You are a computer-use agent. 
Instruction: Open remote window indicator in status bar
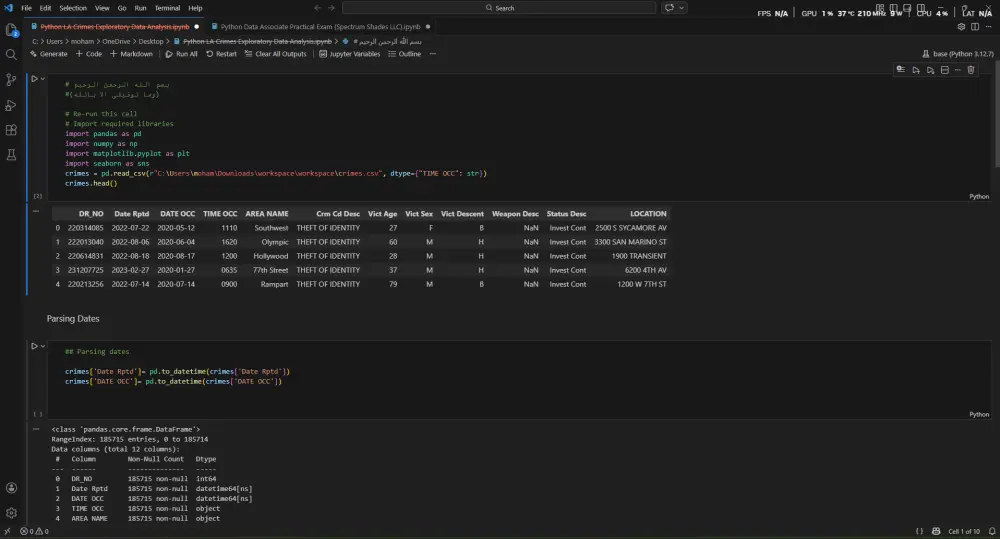pyautogui.click(x=7, y=531)
